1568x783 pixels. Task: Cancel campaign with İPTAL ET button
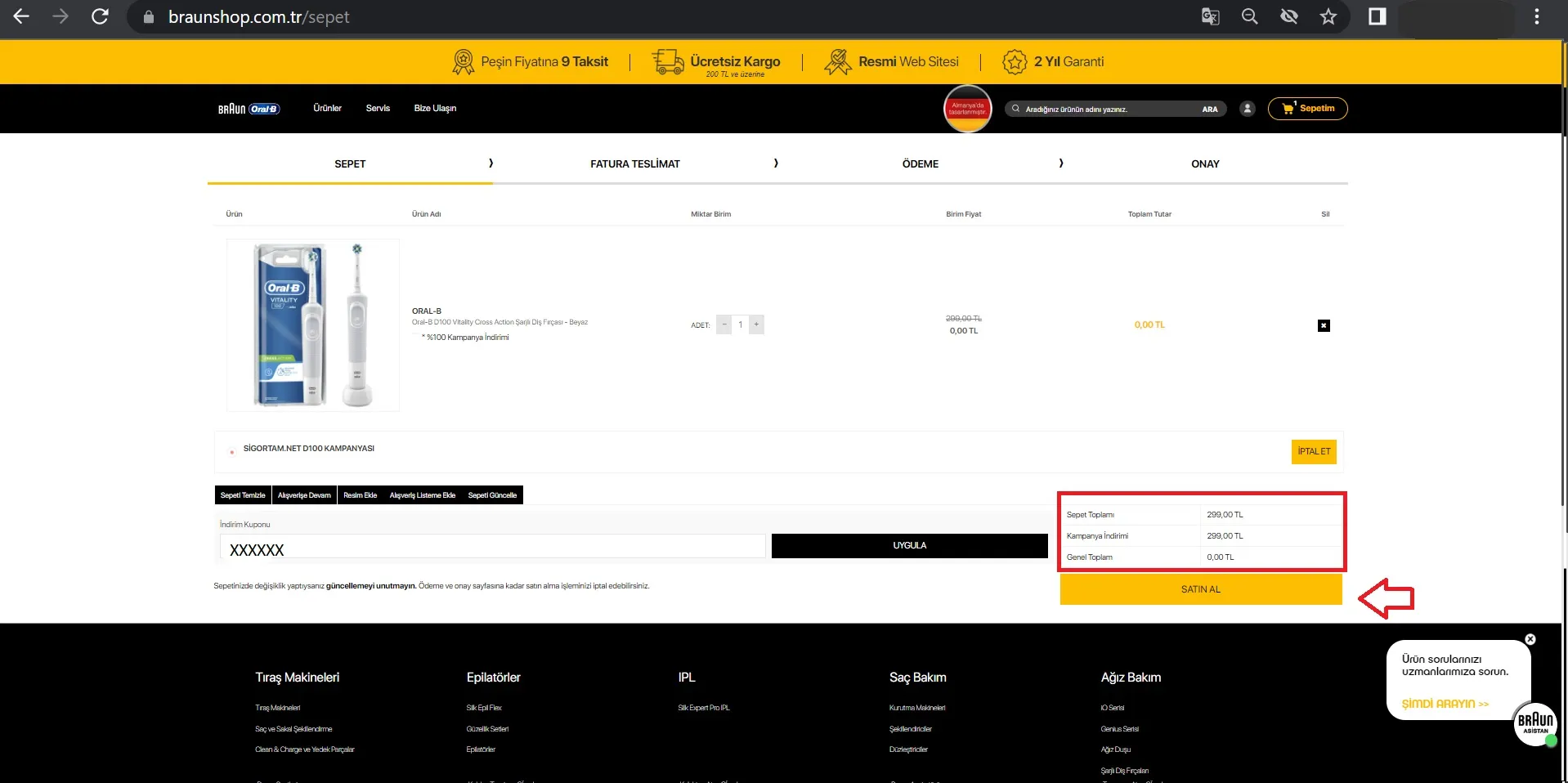coord(1313,451)
